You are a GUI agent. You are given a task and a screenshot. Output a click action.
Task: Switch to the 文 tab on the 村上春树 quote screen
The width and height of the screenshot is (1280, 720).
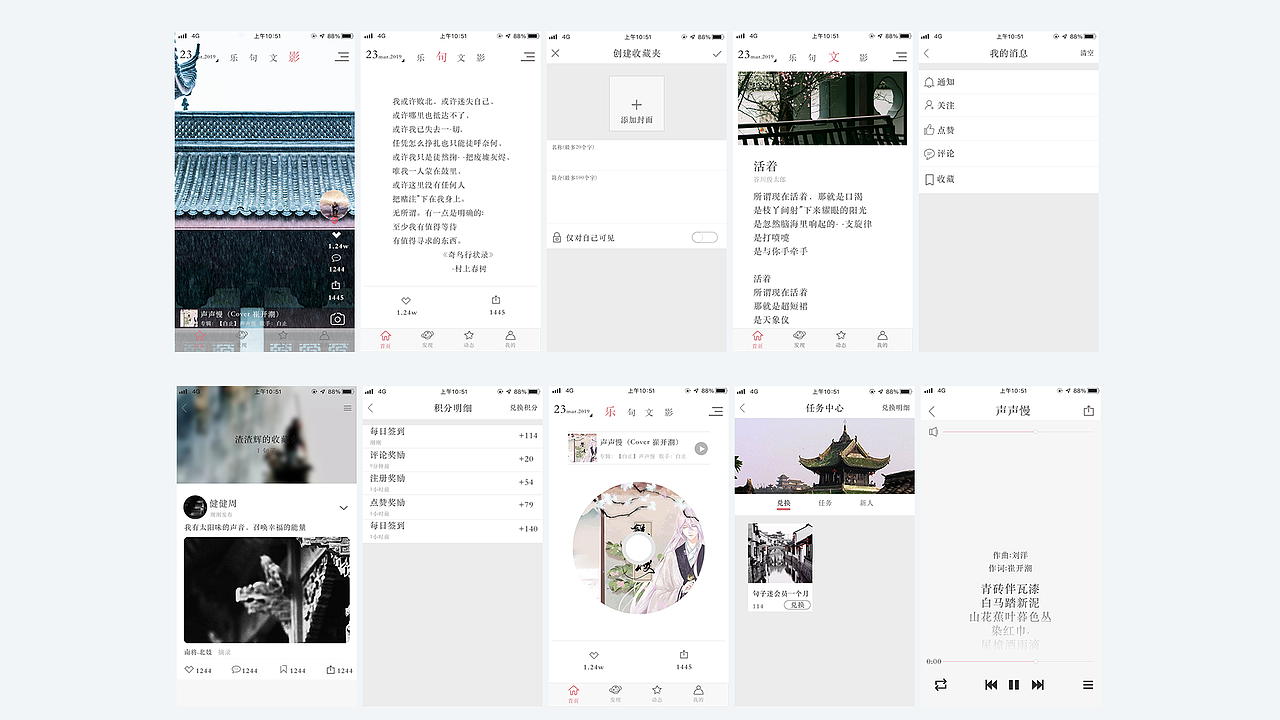tap(461, 58)
